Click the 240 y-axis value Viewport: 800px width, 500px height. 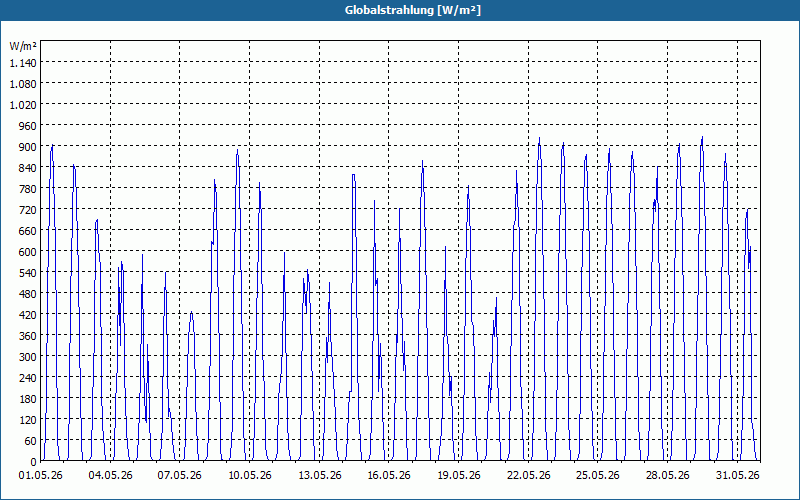click(28, 378)
